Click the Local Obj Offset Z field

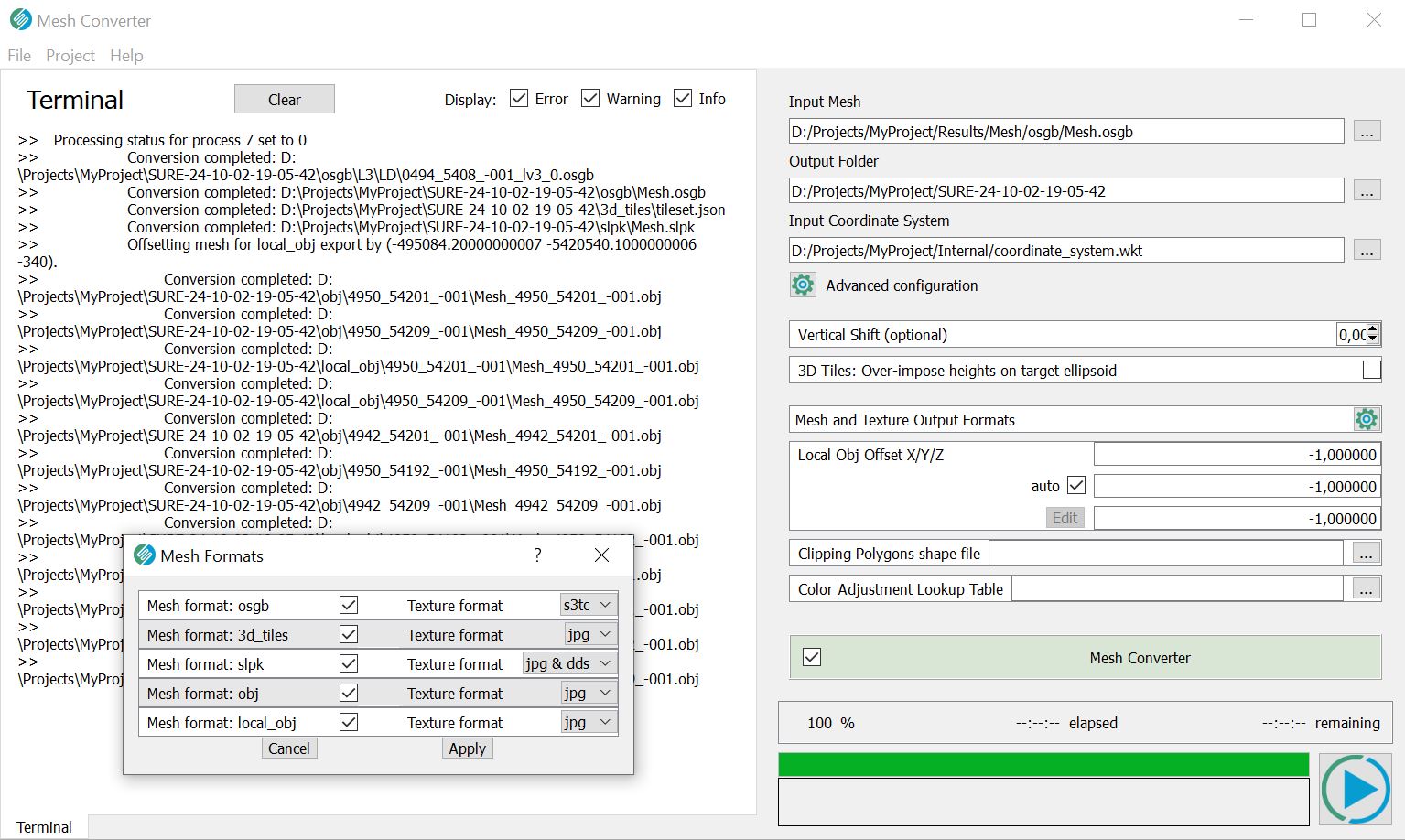pos(1237,518)
